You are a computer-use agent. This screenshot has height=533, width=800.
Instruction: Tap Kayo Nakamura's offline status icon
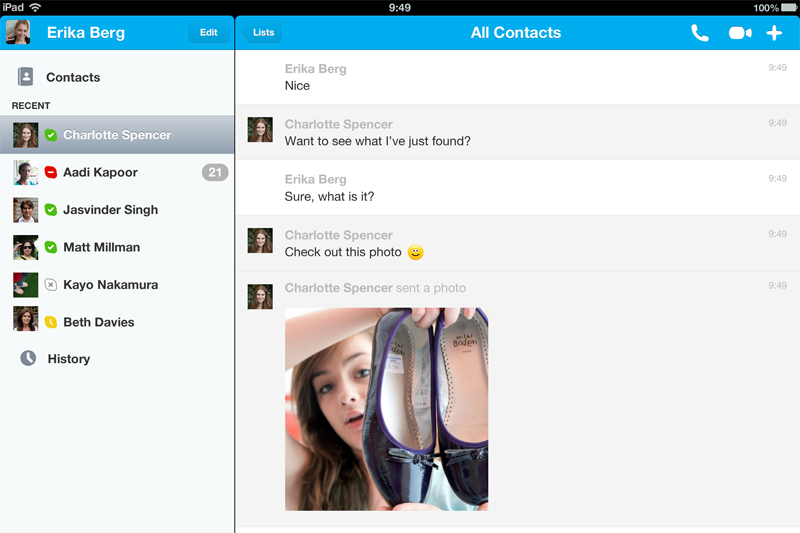coord(51,285)
